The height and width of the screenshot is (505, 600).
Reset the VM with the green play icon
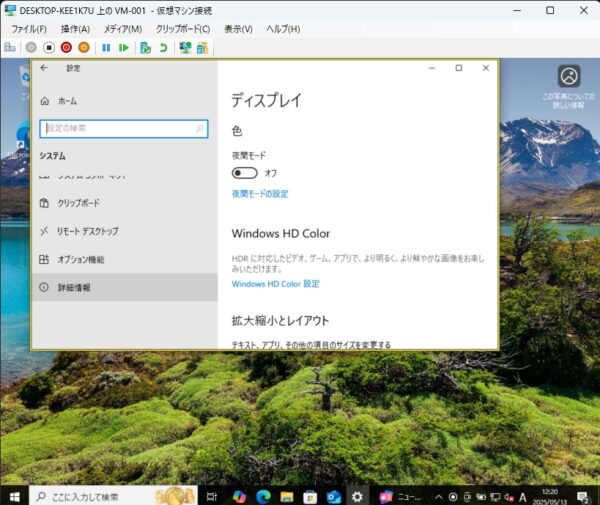(x=124, y=47)
